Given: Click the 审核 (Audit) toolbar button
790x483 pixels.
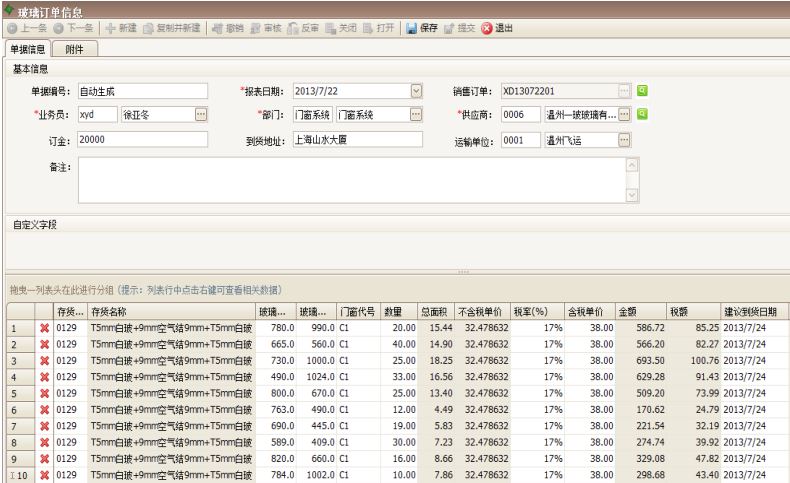Looking at the screenshot, I should pos(266,28).
